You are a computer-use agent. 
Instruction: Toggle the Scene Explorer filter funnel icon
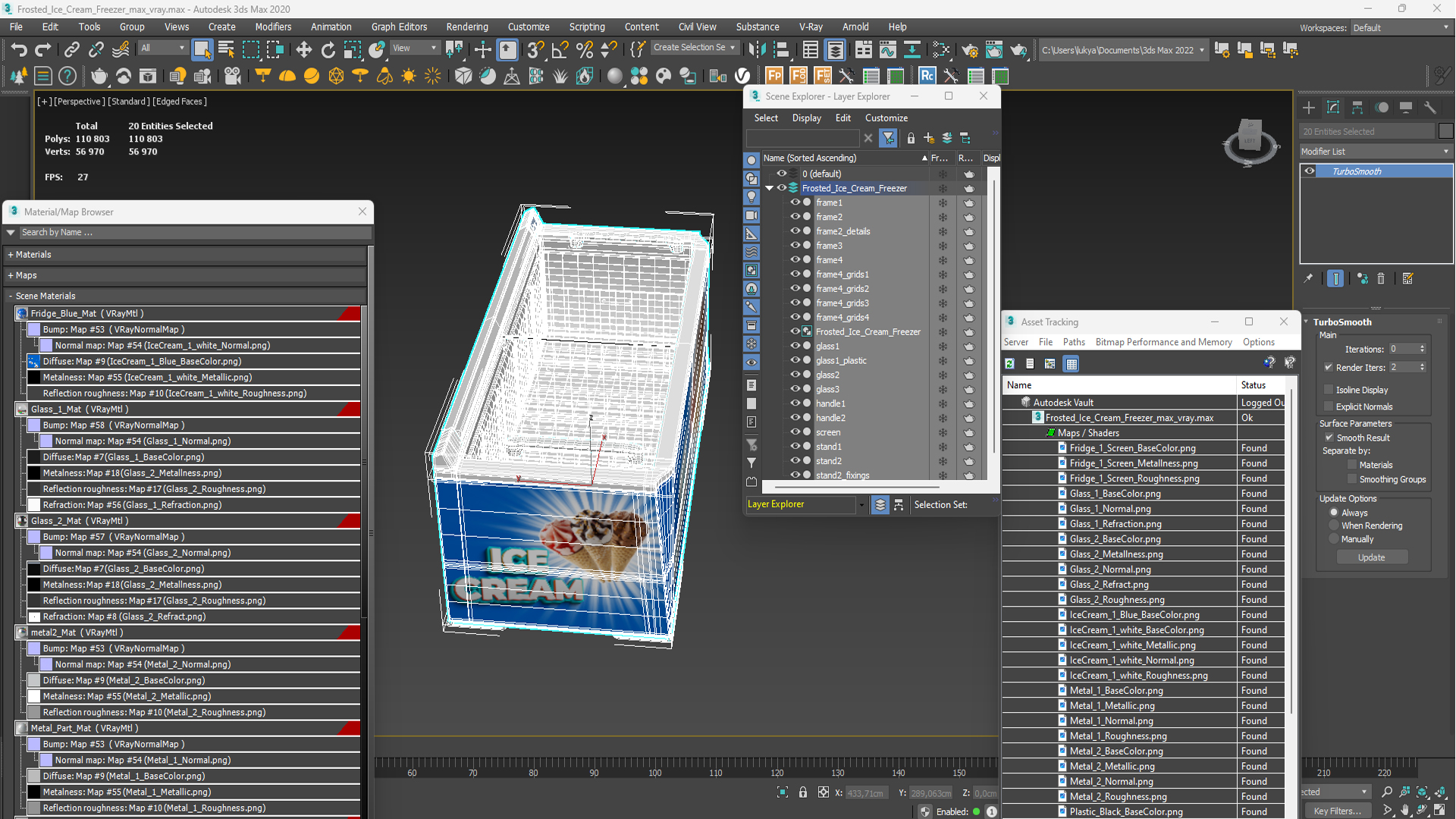point(888,138)
